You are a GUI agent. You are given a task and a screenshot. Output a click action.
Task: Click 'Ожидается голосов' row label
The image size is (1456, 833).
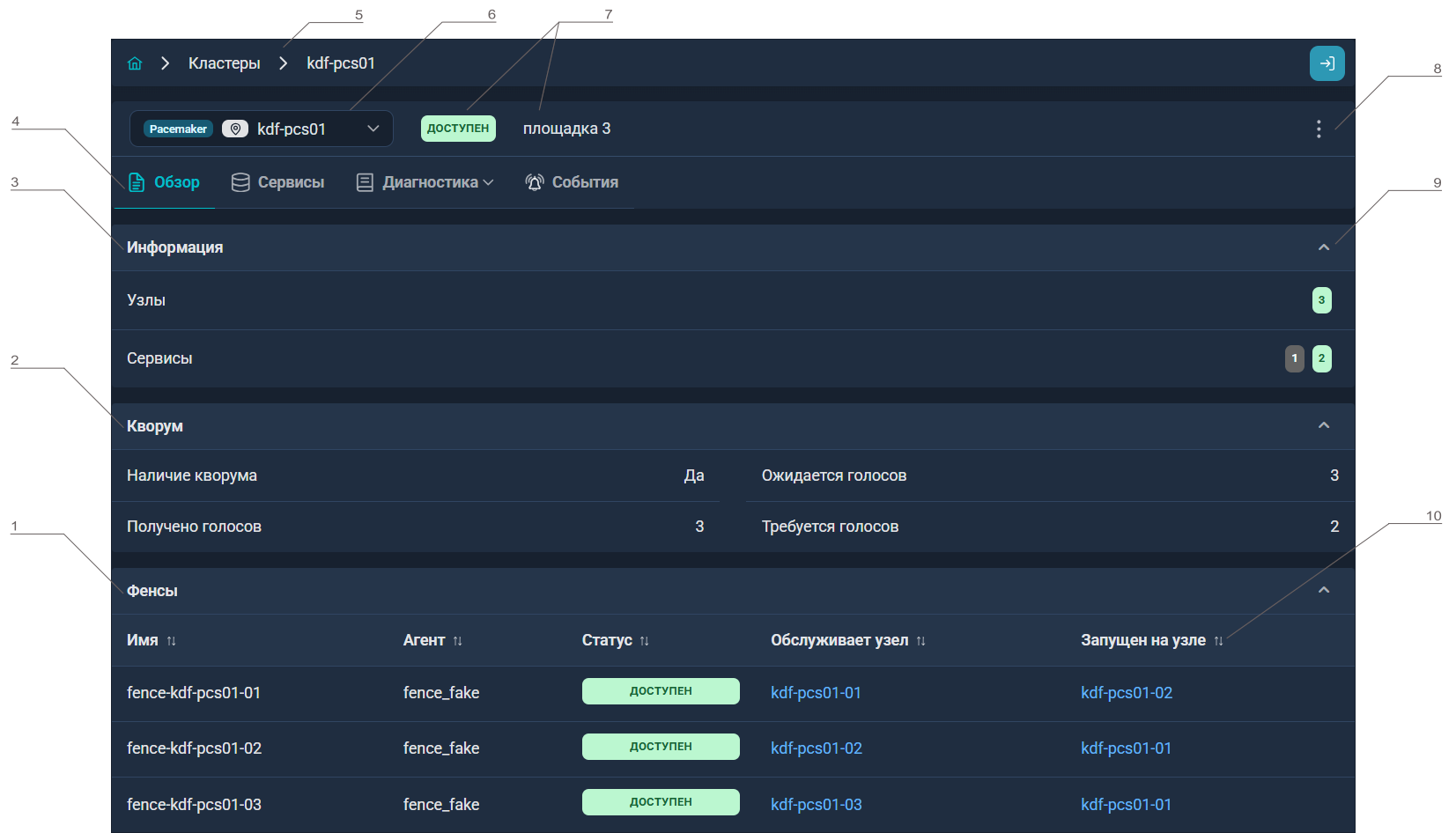(834, 475)
